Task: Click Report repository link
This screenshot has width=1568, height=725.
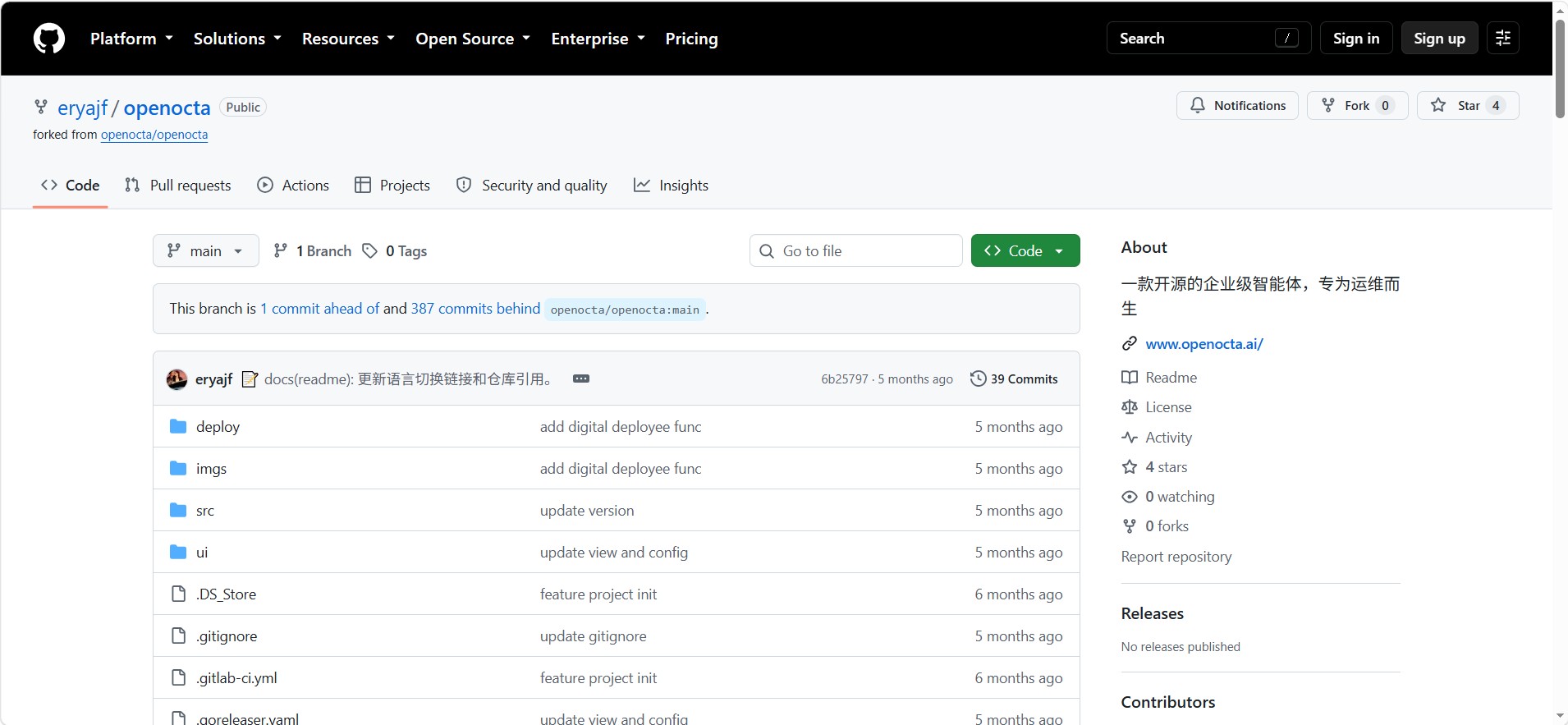Action: [1176, 556]
